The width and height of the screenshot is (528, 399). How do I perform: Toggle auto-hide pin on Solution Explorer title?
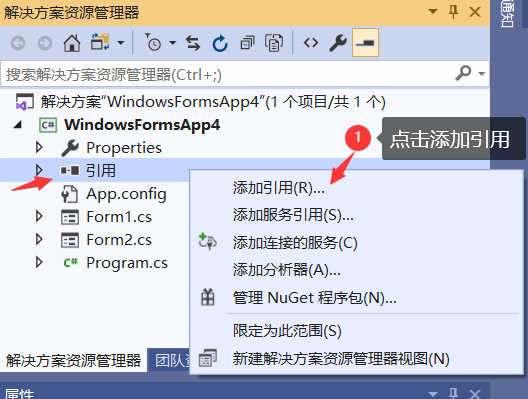click(454, 12)
